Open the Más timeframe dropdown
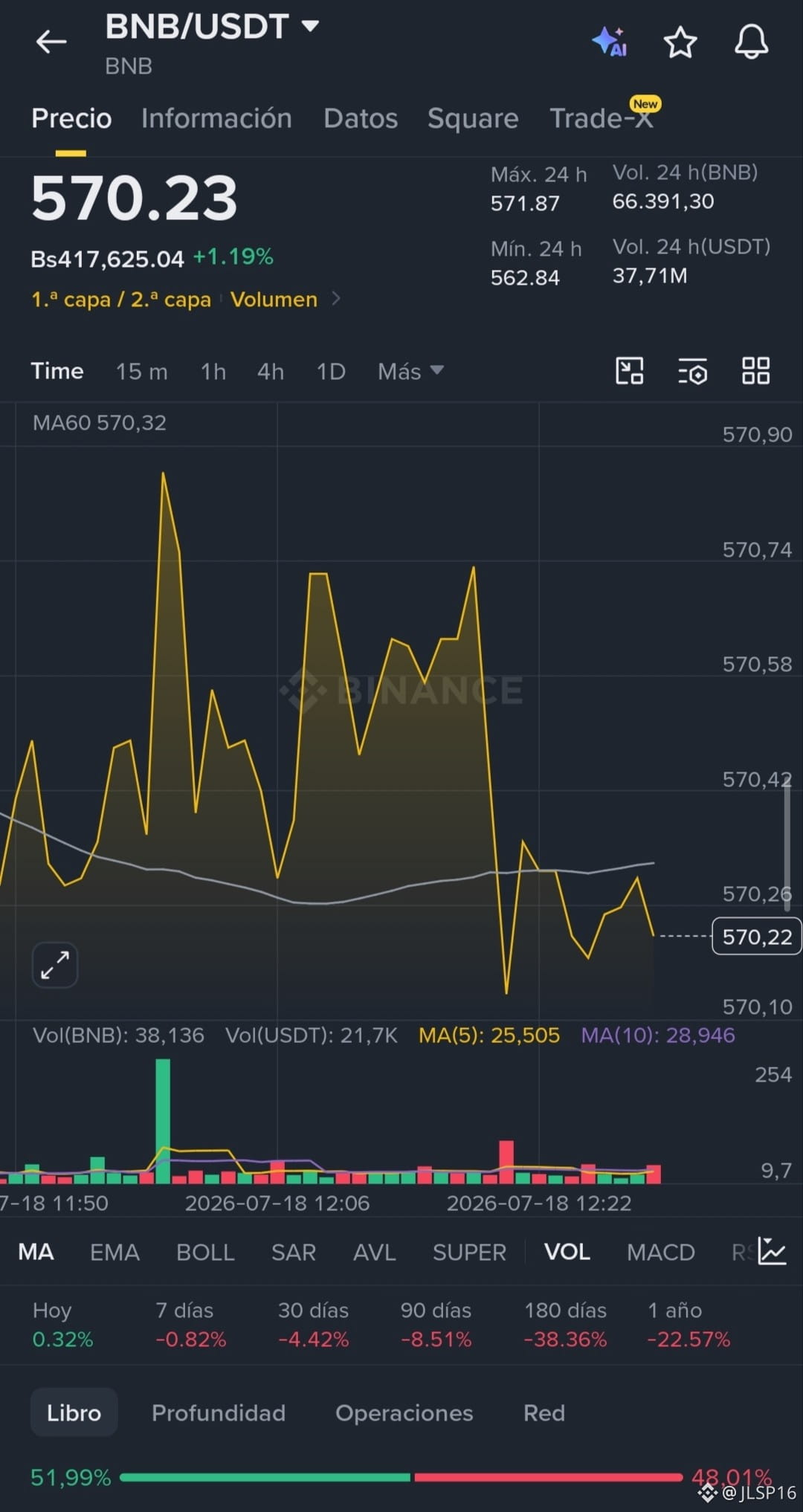This screenshot has width=803, height=1512. [x=410, y=371]
